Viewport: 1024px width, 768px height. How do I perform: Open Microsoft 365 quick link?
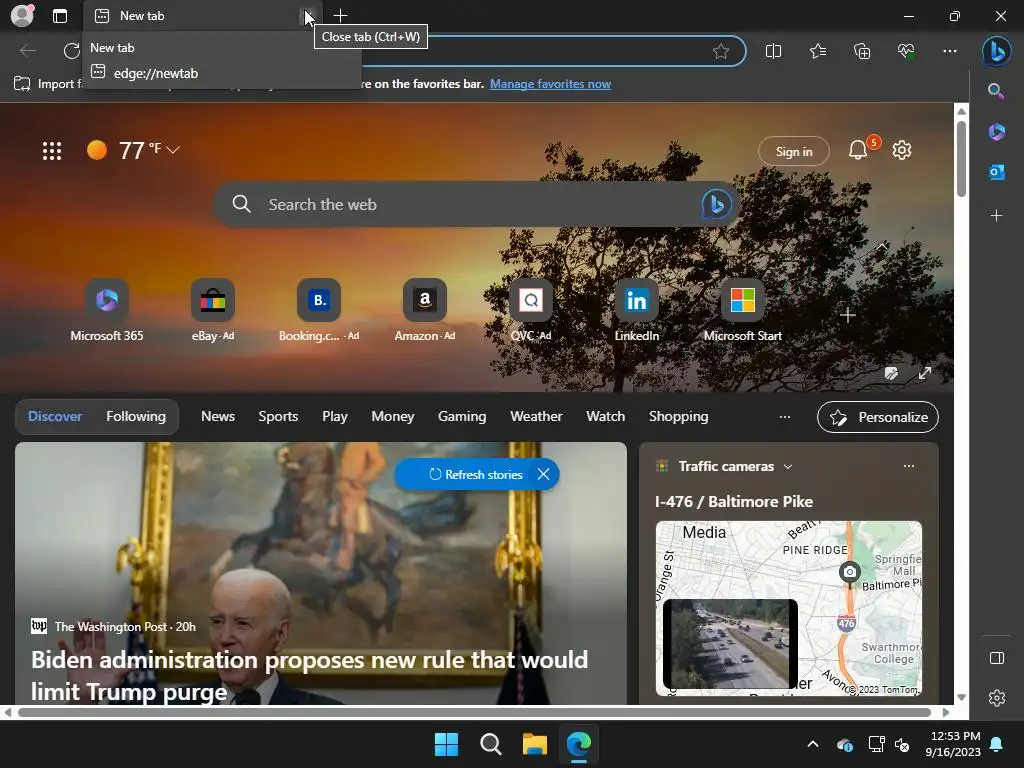click(106, 311)
